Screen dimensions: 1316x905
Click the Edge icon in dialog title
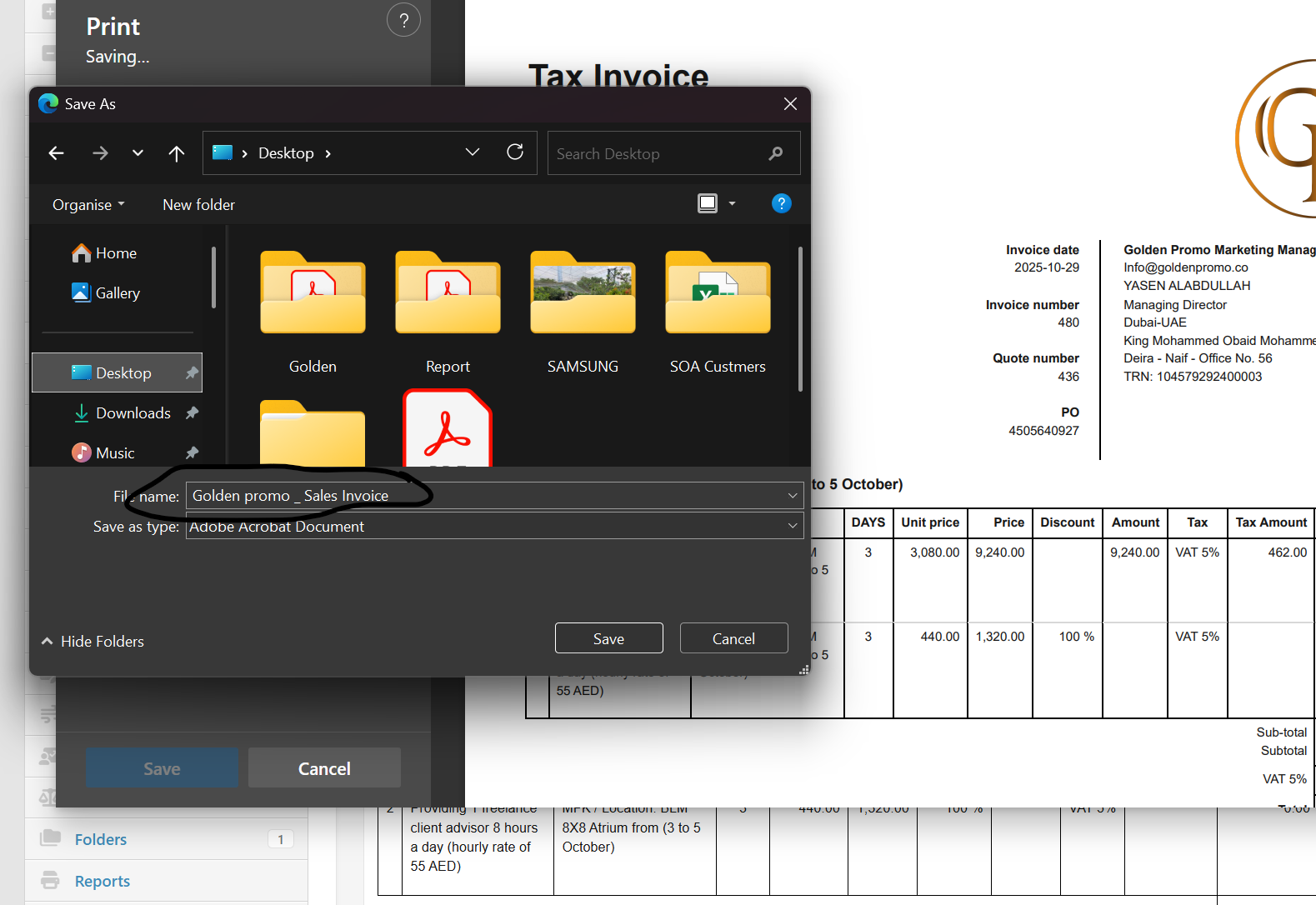point(48,103)
